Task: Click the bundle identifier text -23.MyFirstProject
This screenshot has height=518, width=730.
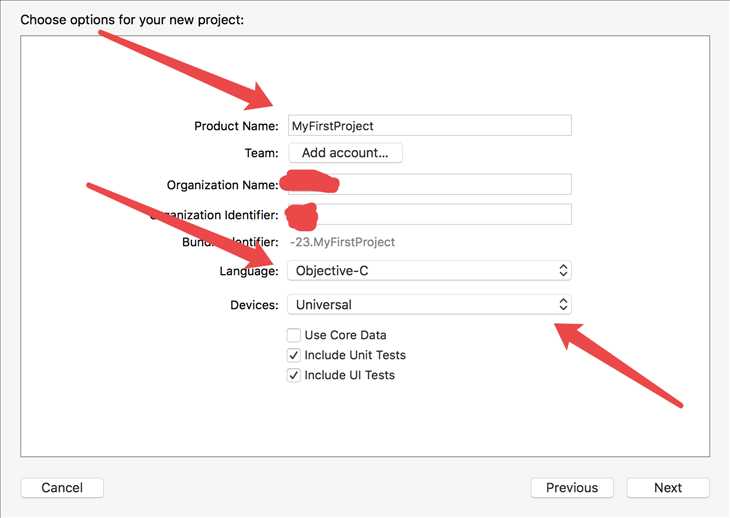Action: 342,242
